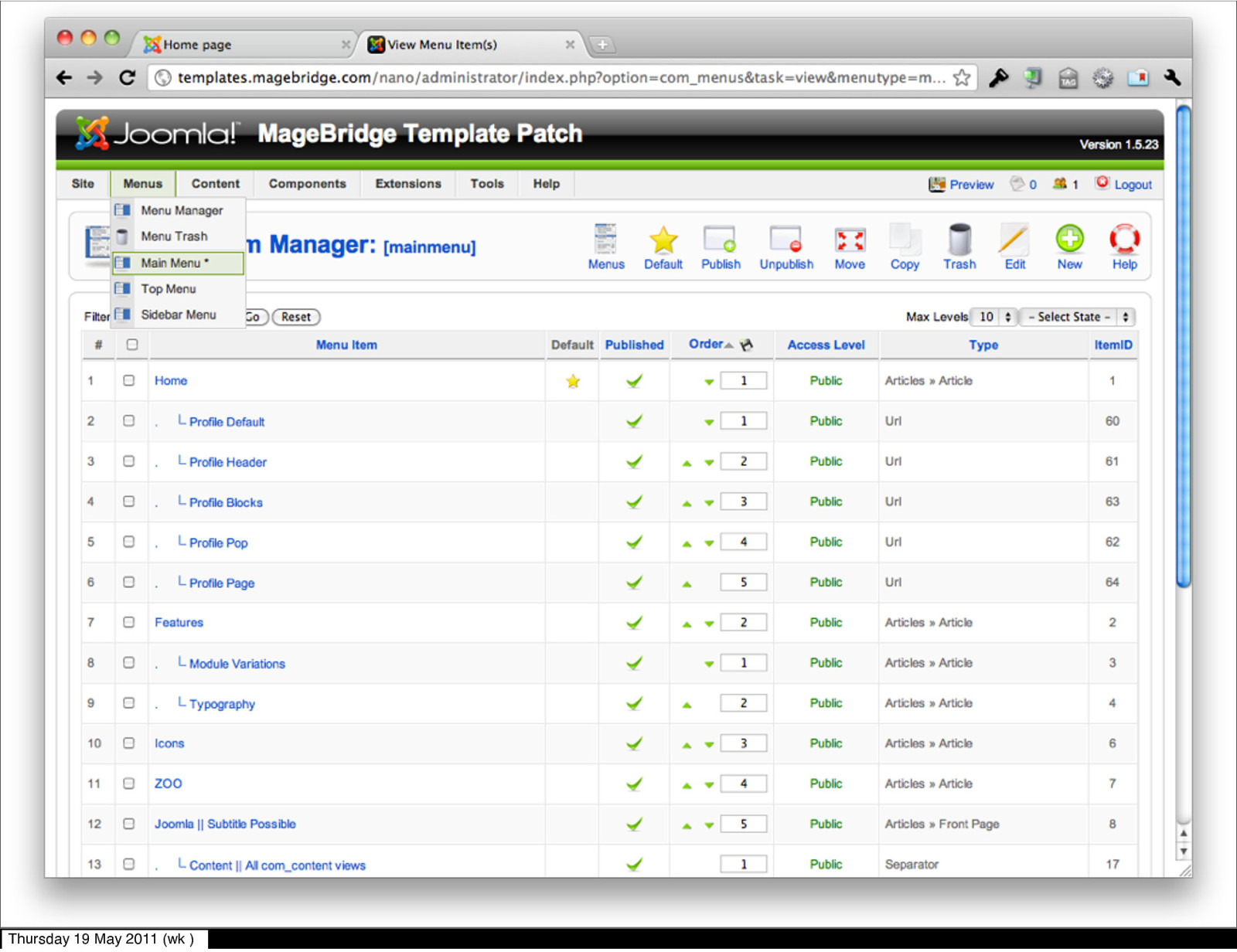Open the Menus top menu
This screenshot has height=952, width=1237.
(x=143, y=184)
